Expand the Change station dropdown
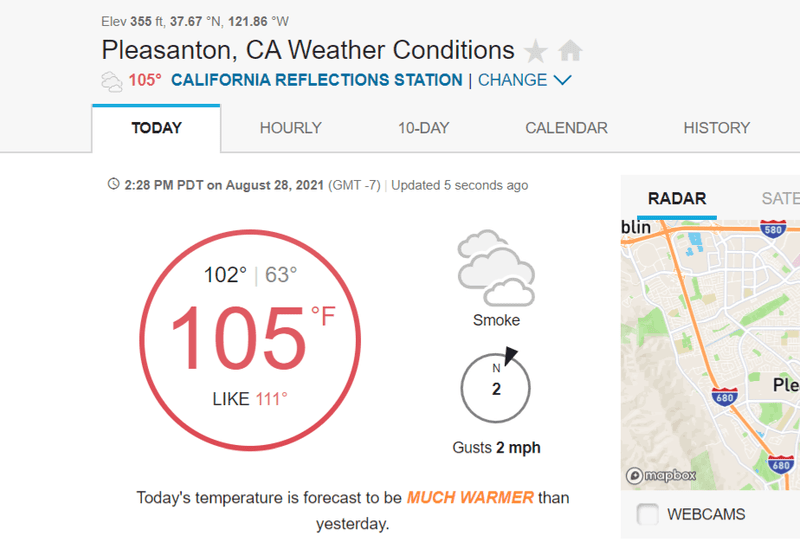Viewport: 800px width, 555px height. (x=512, y=80)
